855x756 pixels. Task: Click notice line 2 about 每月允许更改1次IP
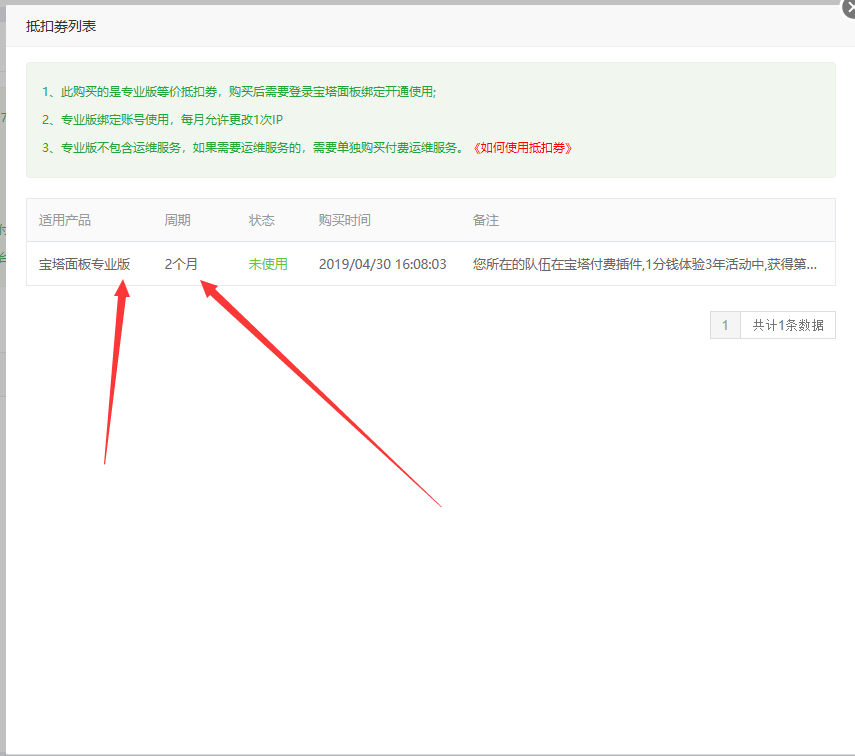click(162, 119)
